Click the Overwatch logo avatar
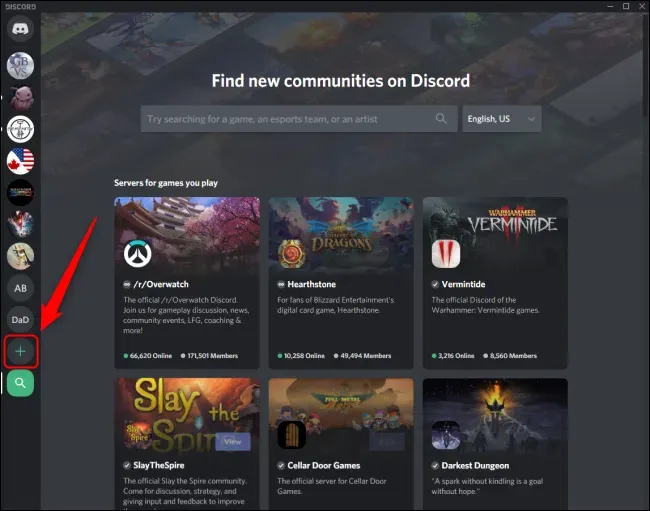The width and height of the screenshot is (650, 511). 138,254
